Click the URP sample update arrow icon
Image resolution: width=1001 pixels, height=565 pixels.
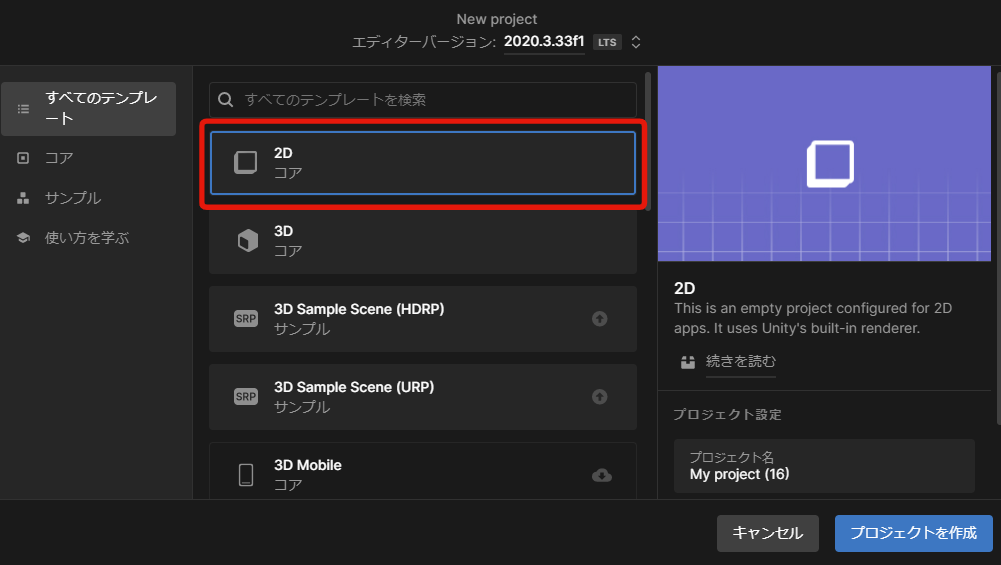(x=599, y=396)
